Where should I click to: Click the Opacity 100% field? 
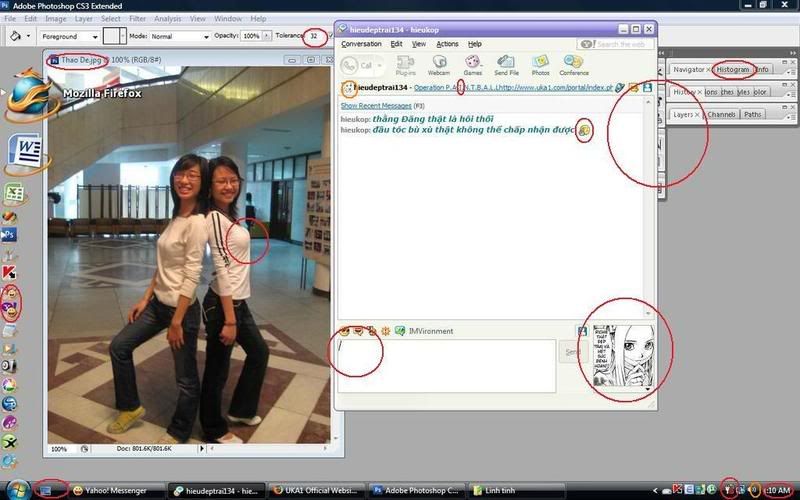tap(251, 36)
